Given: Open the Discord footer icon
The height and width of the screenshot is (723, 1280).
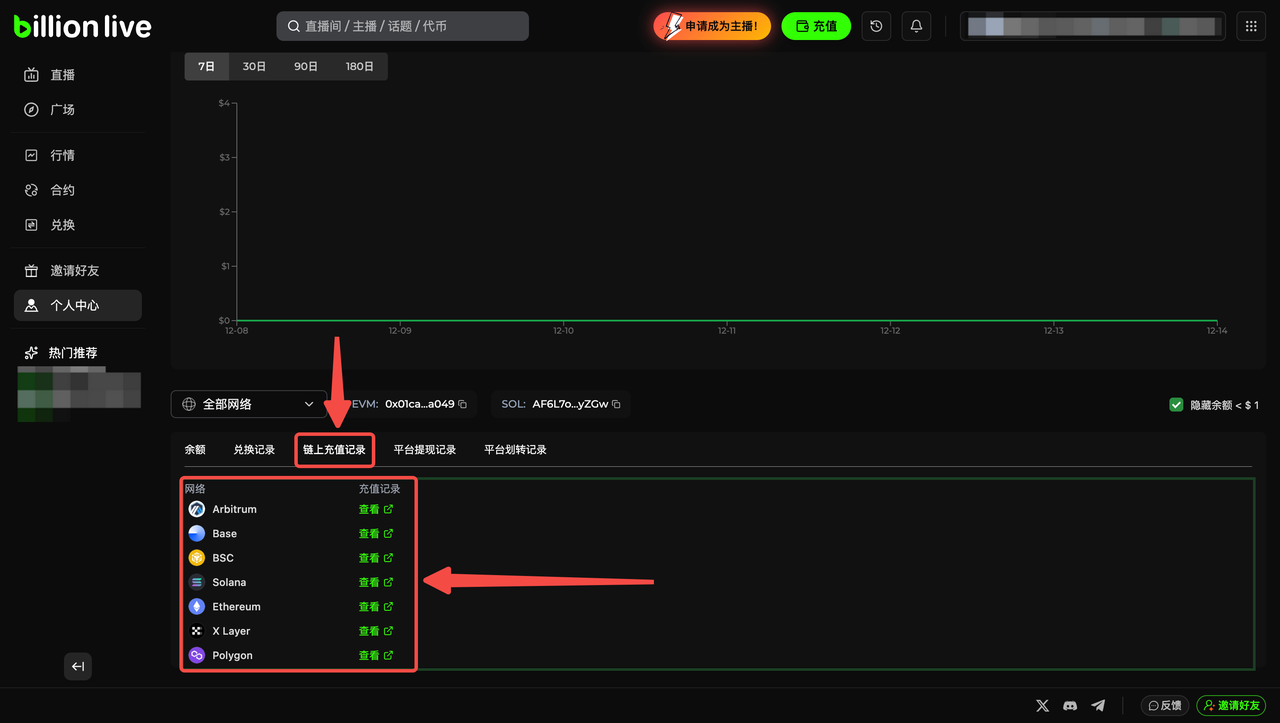Looking at the screenshot, I should coord(1070,705).
